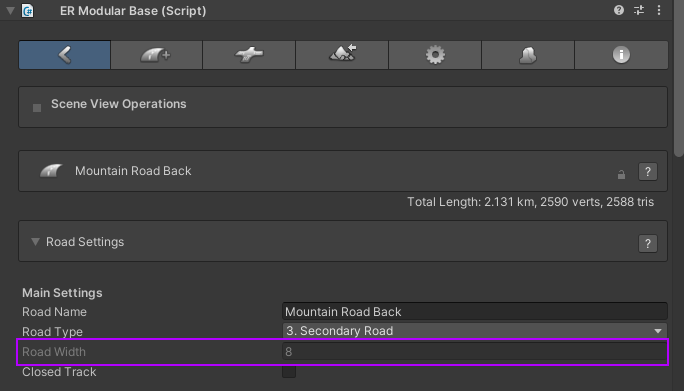
Task: Click the Mountain Road Back header title
Action: tap(133, 171)
